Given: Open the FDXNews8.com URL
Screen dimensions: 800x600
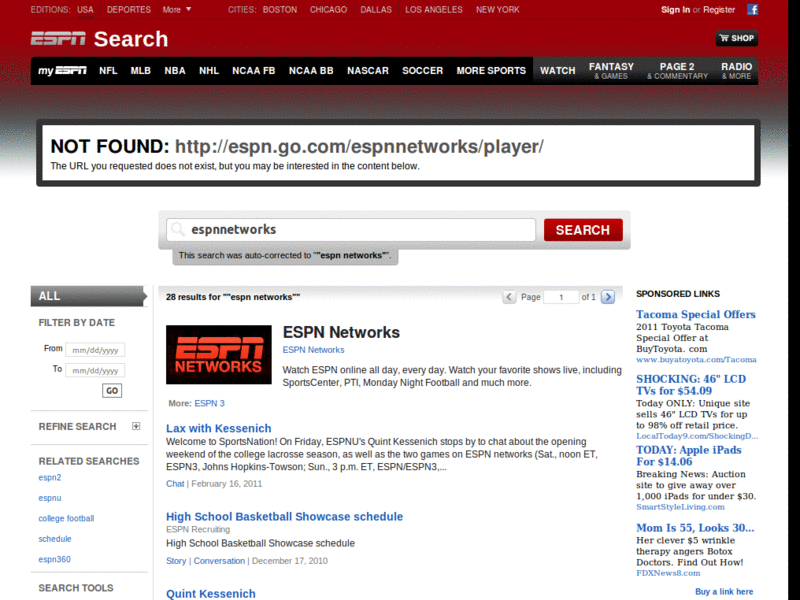Looking at the screenshot, I should coord(668,573).
